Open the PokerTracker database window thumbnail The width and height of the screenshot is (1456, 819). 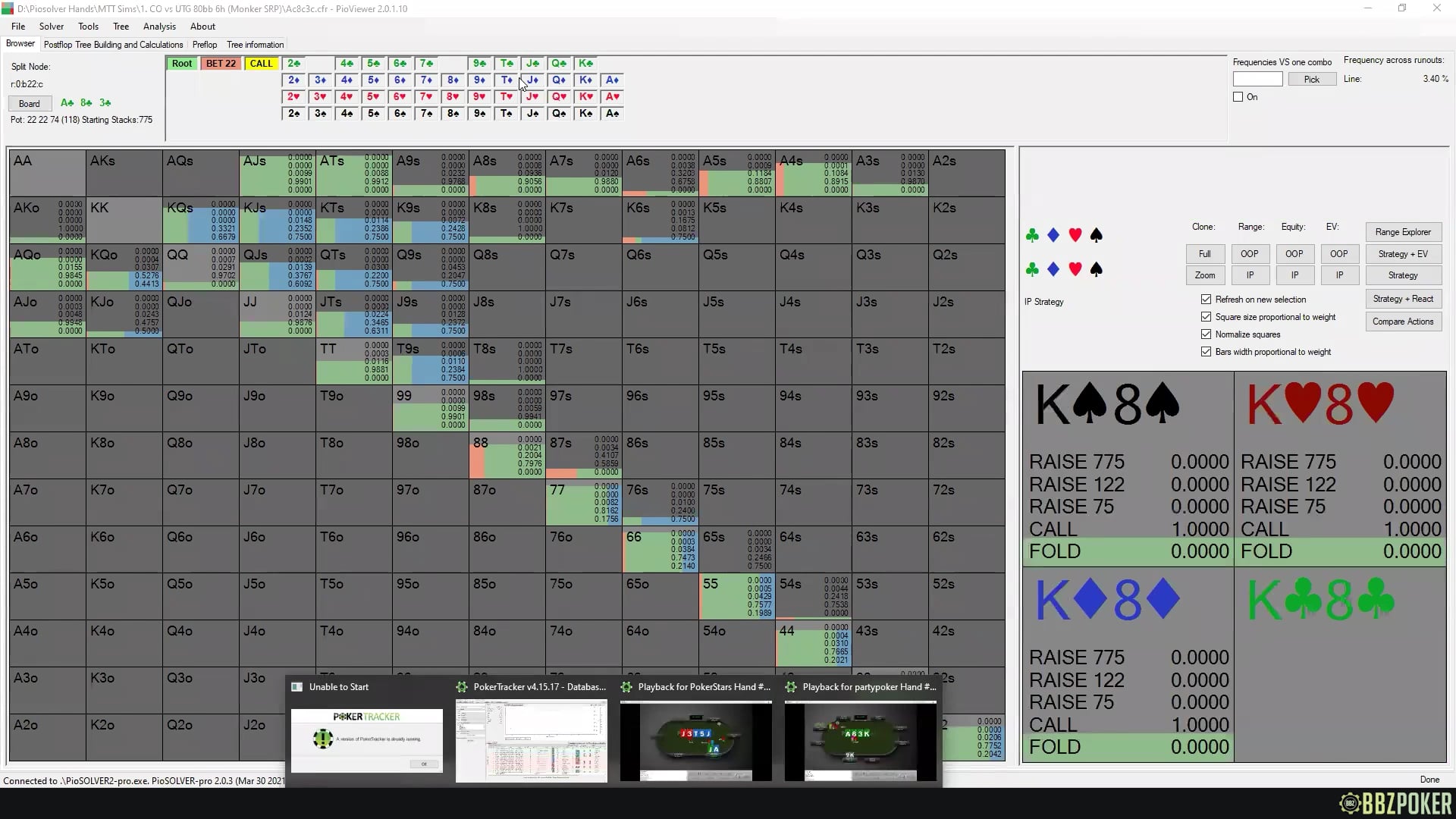[x=531, y=739]
